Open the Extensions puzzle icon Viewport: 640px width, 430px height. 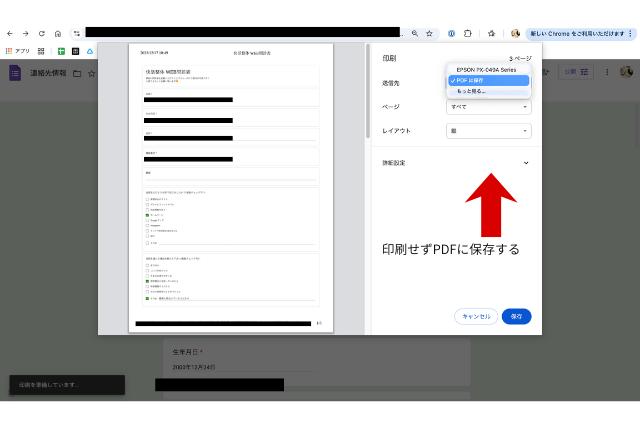tap(468, 33)
